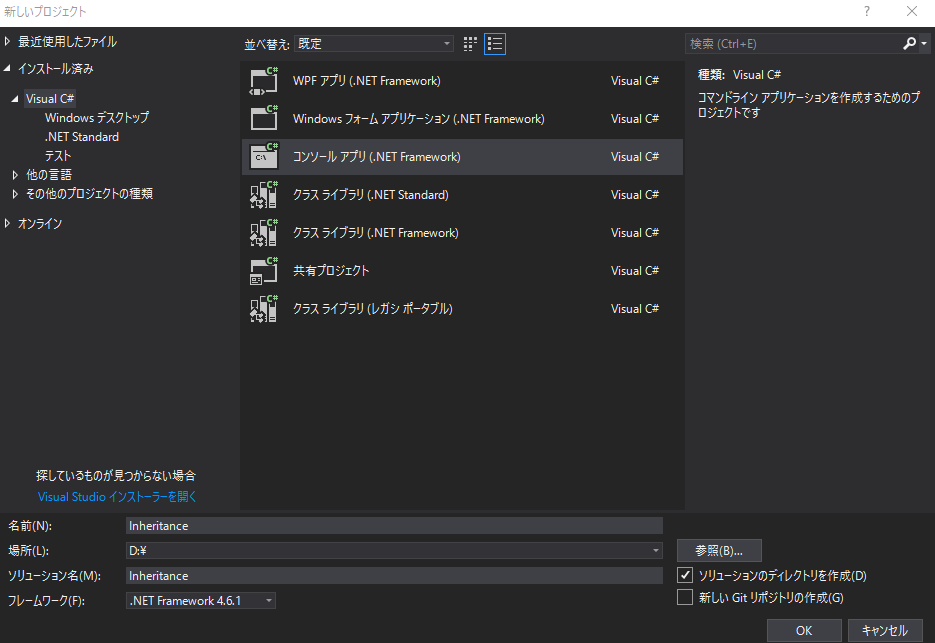The height and width of the screenshot is (643, 935).
Task: Select Visual C# in the tree
Action: click(50, 99)
